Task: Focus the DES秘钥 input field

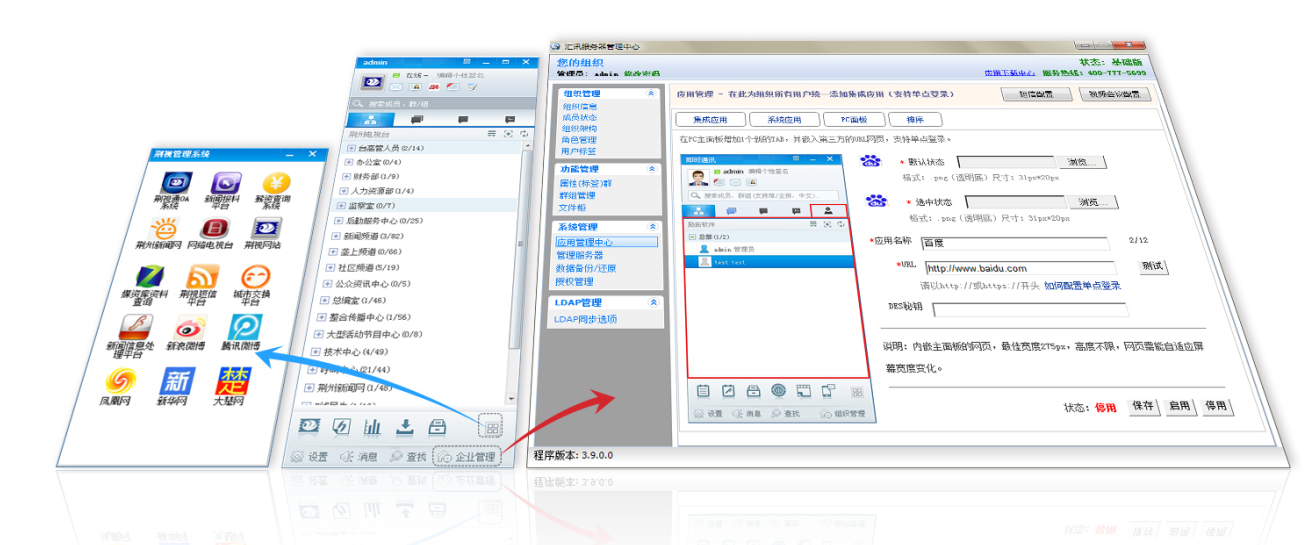Action: click(1029, 309)
